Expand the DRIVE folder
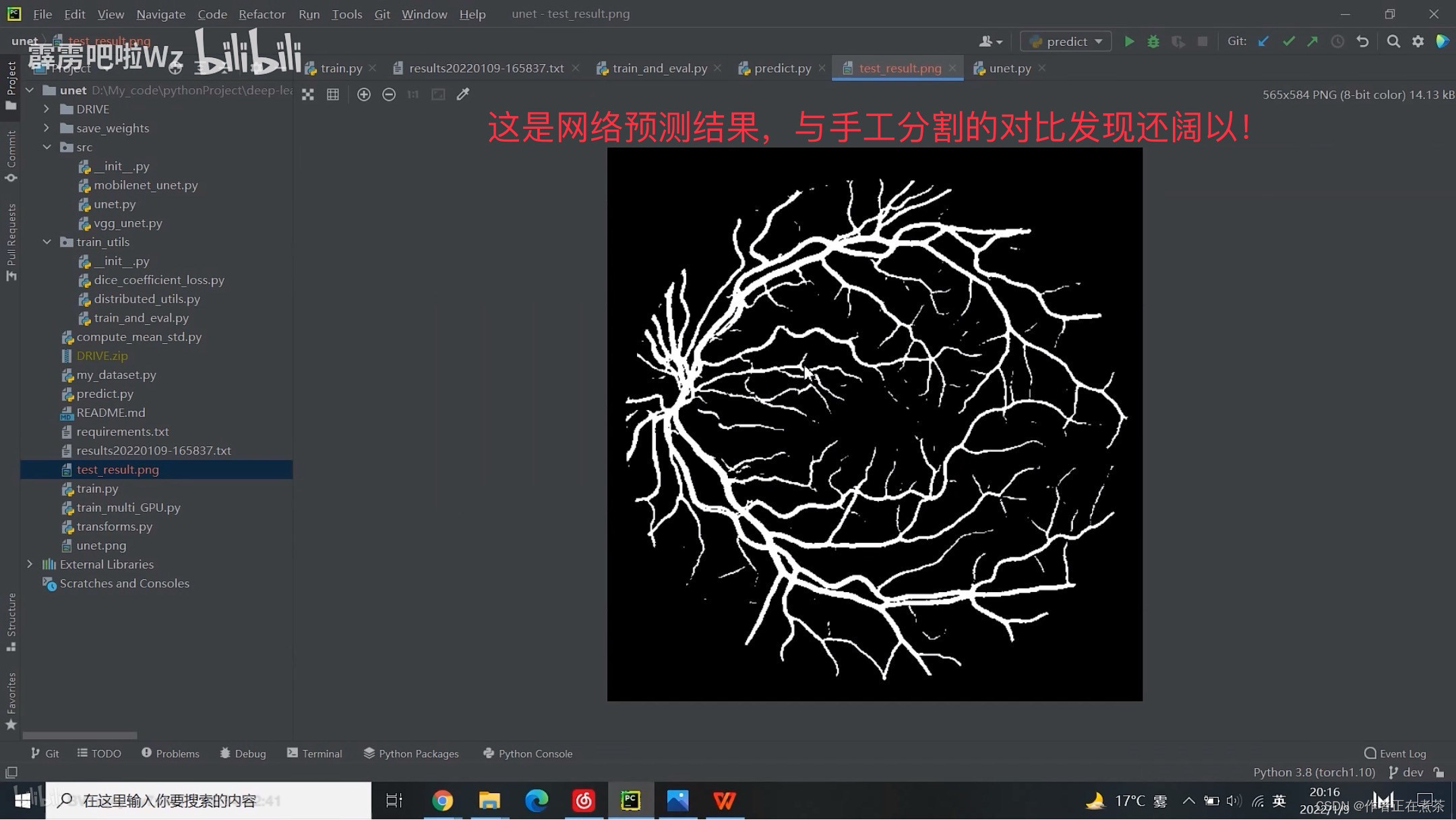The image size is (1456, 820). point(47,109)
